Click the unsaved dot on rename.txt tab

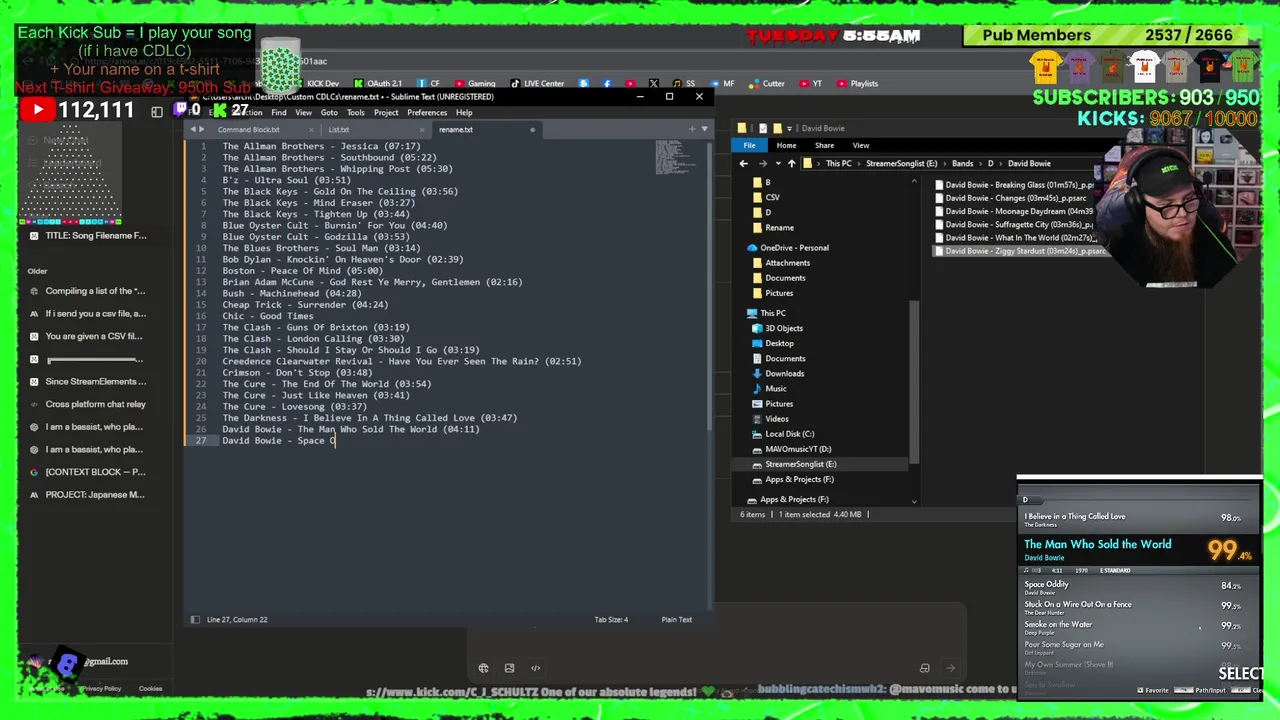point(532,129)
